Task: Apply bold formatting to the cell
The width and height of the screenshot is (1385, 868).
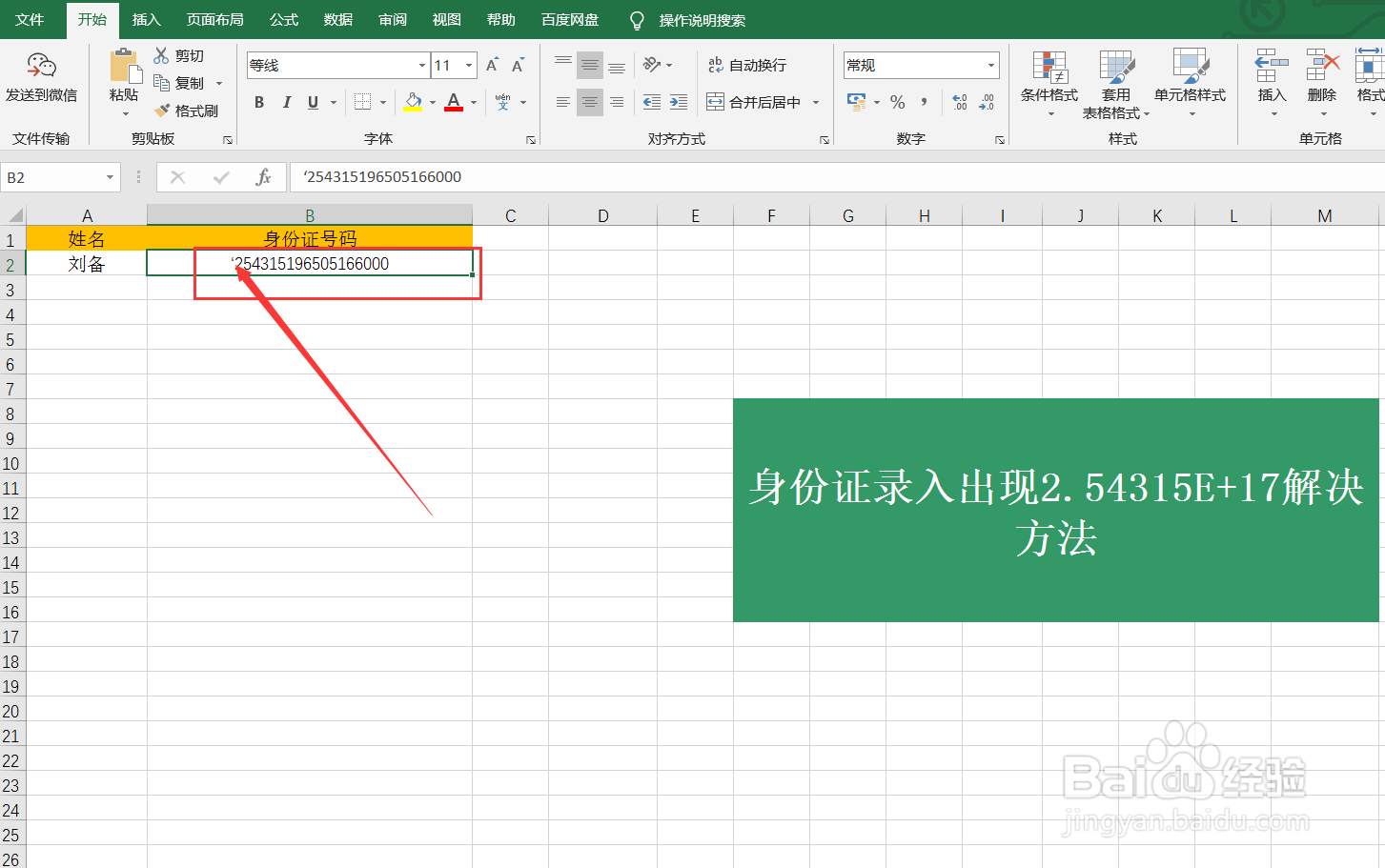Action: 258,102
